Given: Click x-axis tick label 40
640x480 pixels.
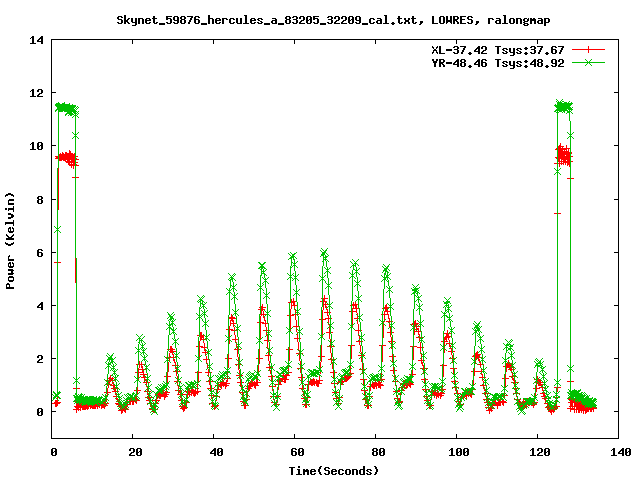Looking at the screenshot, I should pyautogui.click(x=216, y=452).
